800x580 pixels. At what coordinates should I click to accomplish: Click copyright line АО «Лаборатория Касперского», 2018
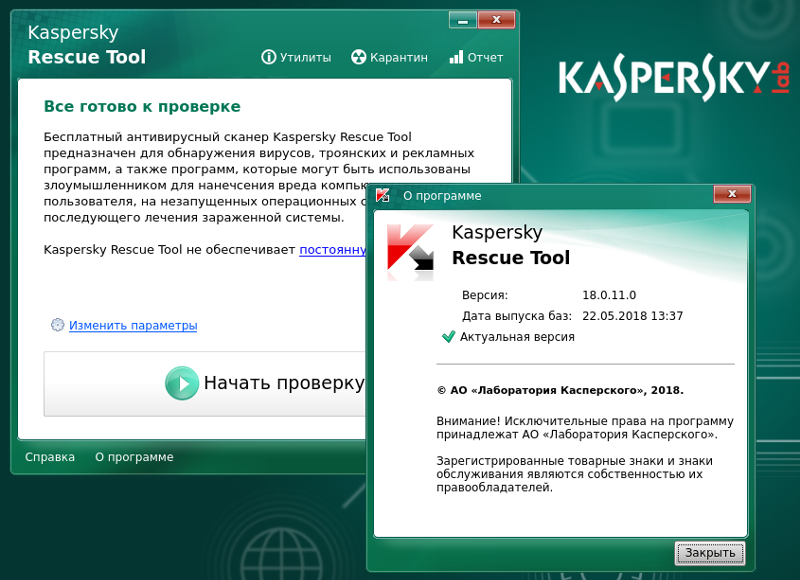[560, 391]
